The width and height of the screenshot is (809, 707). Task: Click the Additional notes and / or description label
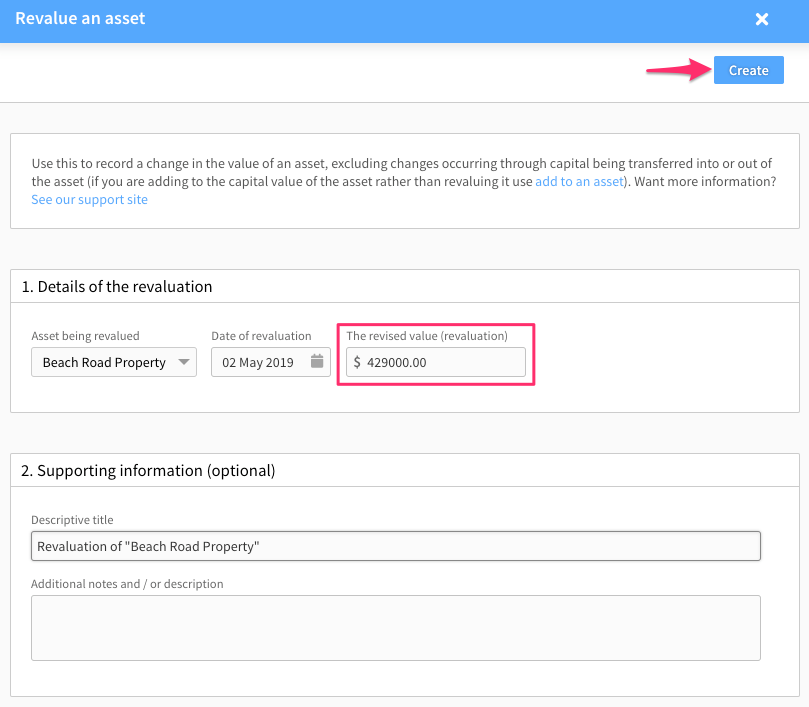(127, 584)
